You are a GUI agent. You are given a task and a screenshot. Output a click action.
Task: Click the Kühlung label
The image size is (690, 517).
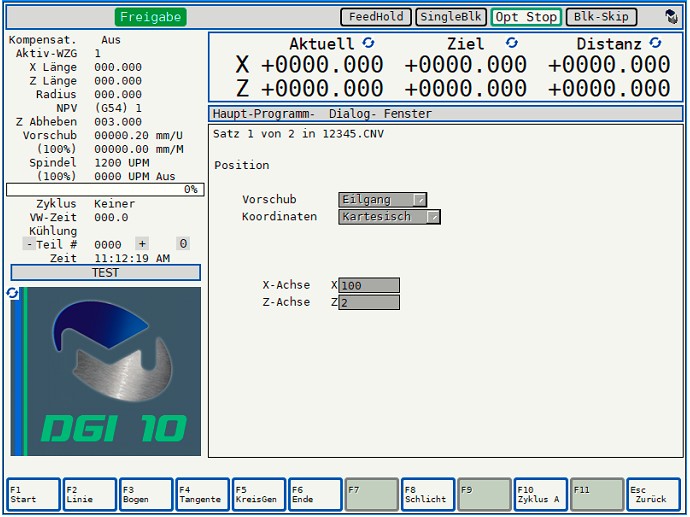(53, 231)
